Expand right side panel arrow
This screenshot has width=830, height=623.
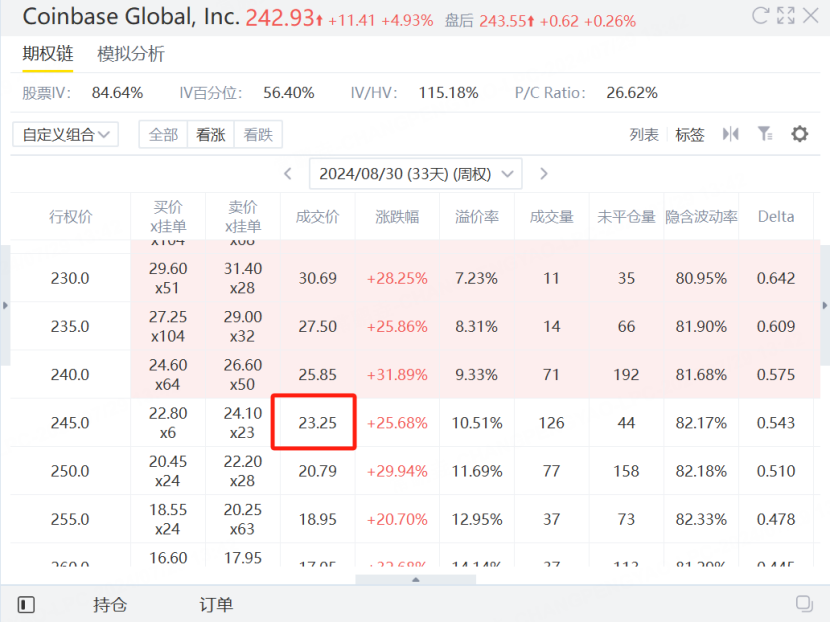pyautogui.click(x=825, y=305)
